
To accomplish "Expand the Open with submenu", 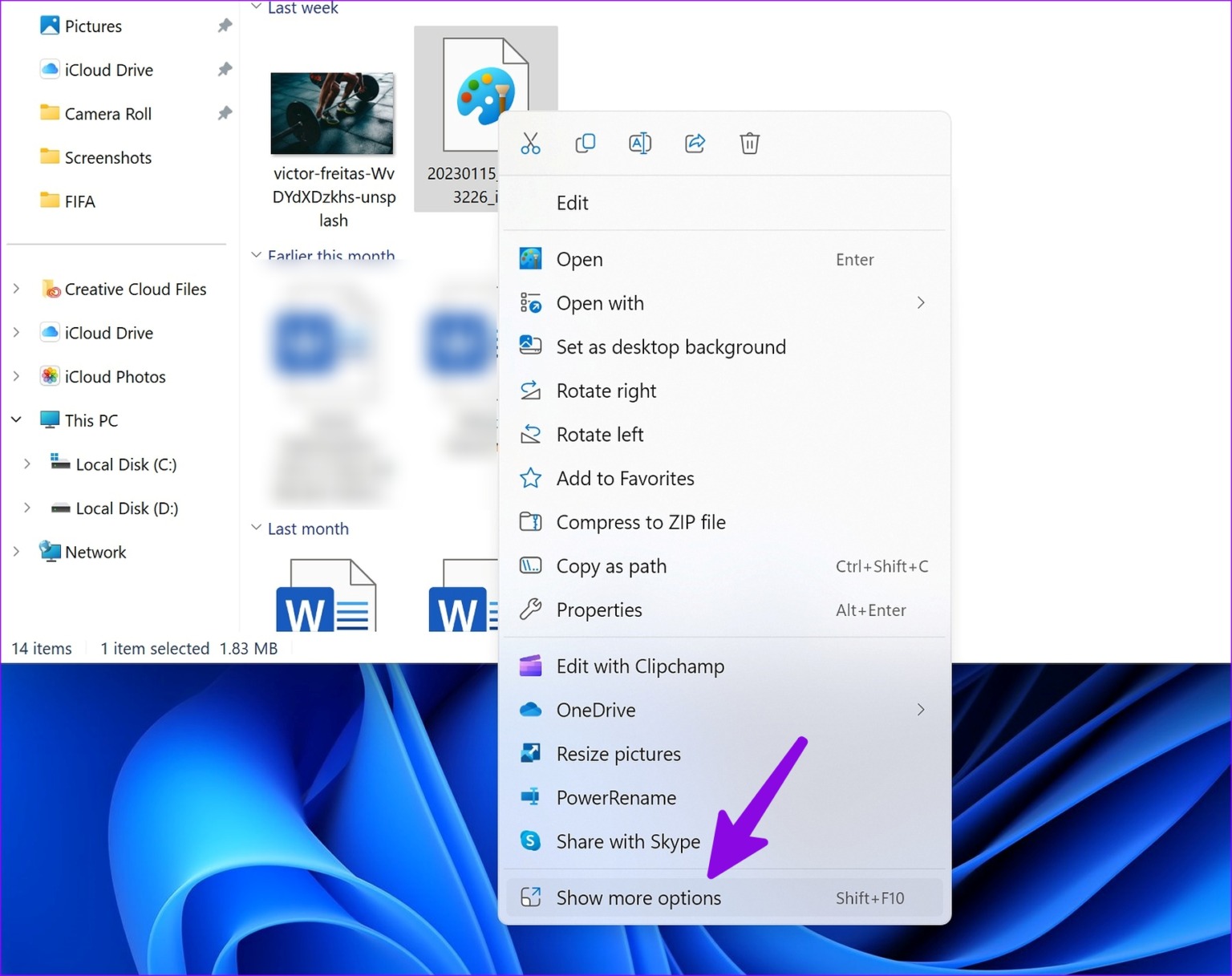I will [x=921, y=302].
